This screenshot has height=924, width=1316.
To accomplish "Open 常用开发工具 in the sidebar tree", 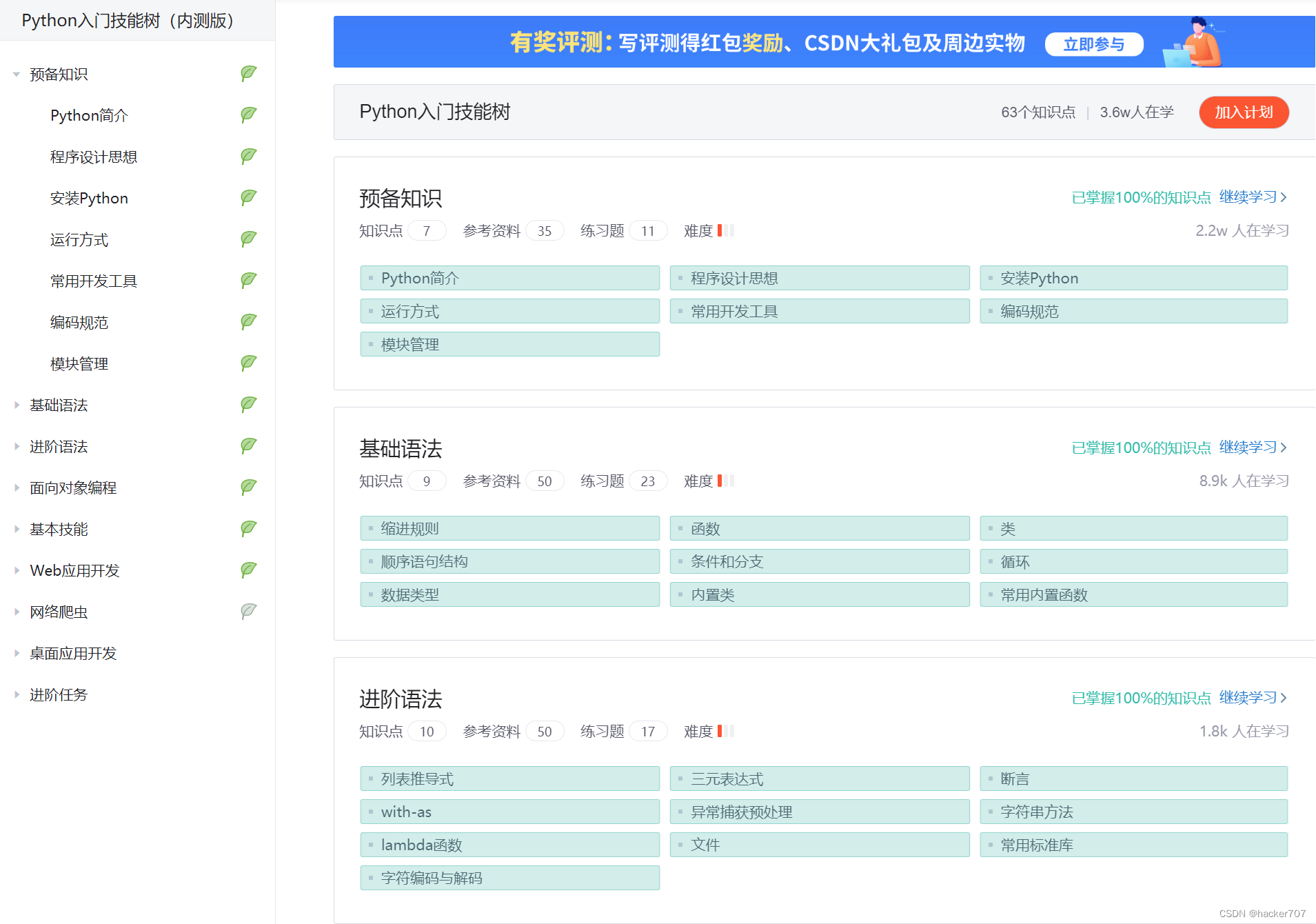I will (94, 281).
